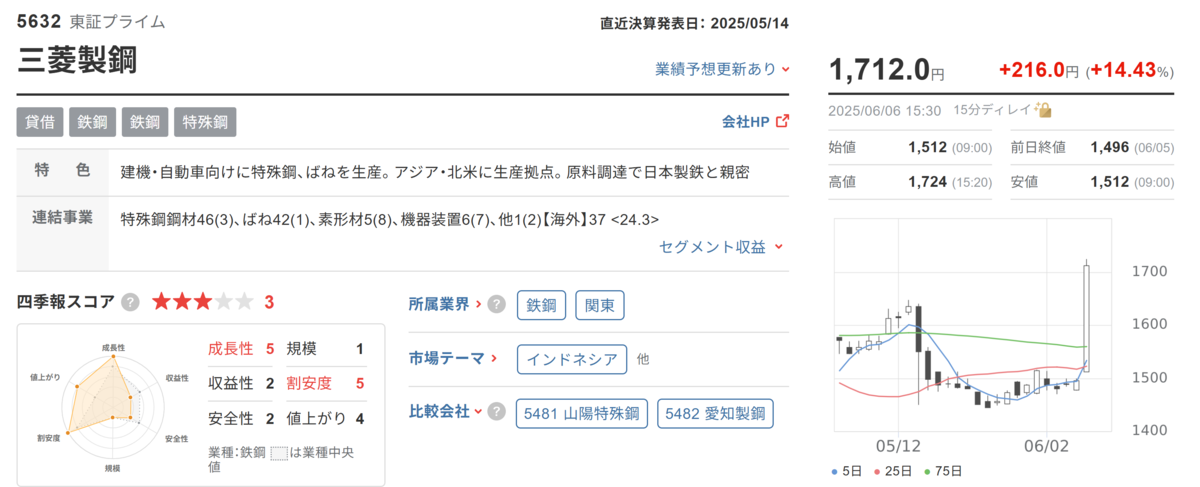Click the 安値 1,512 value
Viewport: 1200px width, 487px height.
pyautogui.click(x=1110, y=182)
